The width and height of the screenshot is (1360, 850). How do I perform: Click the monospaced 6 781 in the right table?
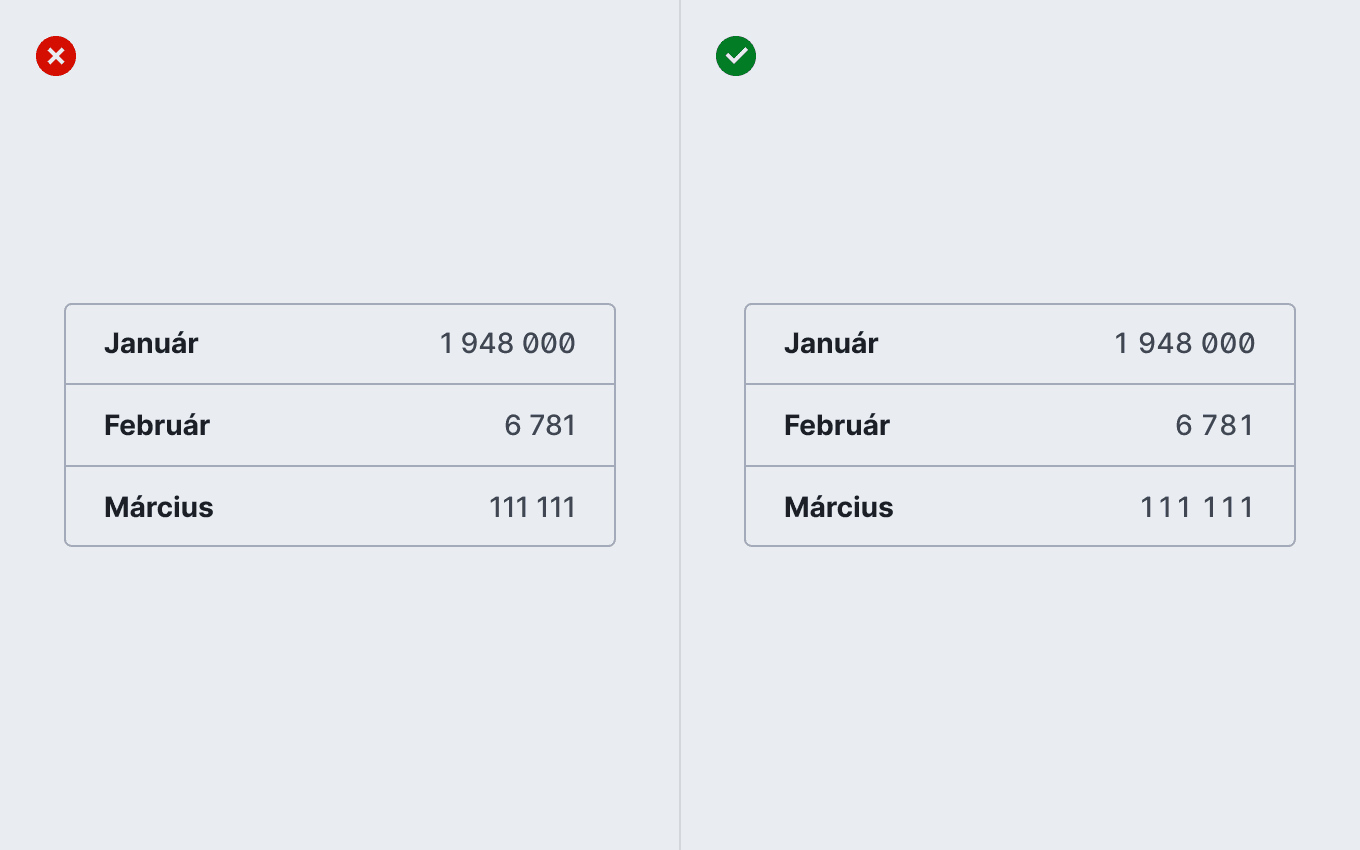coord(1215,426)
